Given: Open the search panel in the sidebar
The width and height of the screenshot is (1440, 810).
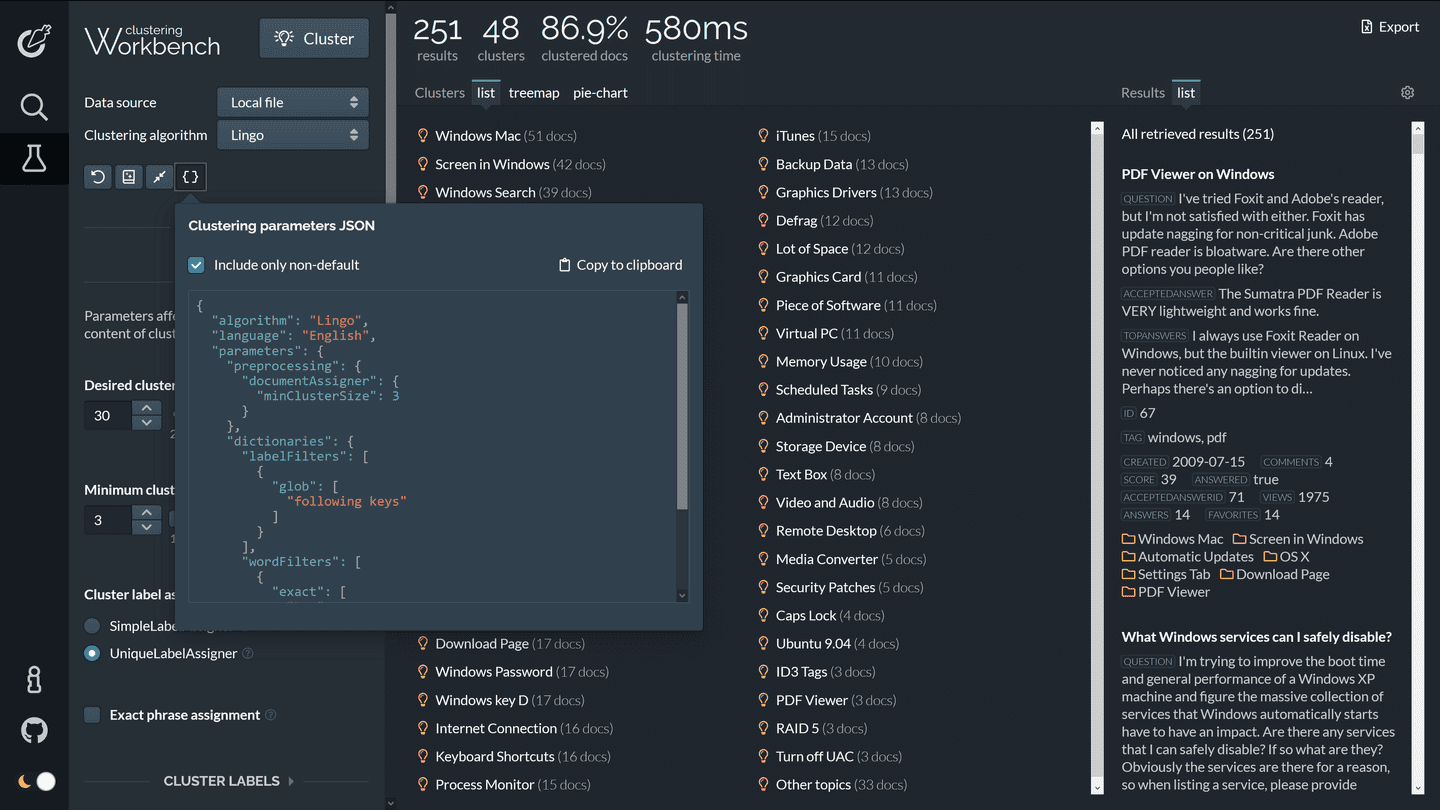Looking at the screenshot, I should click(x=34, y=107).
